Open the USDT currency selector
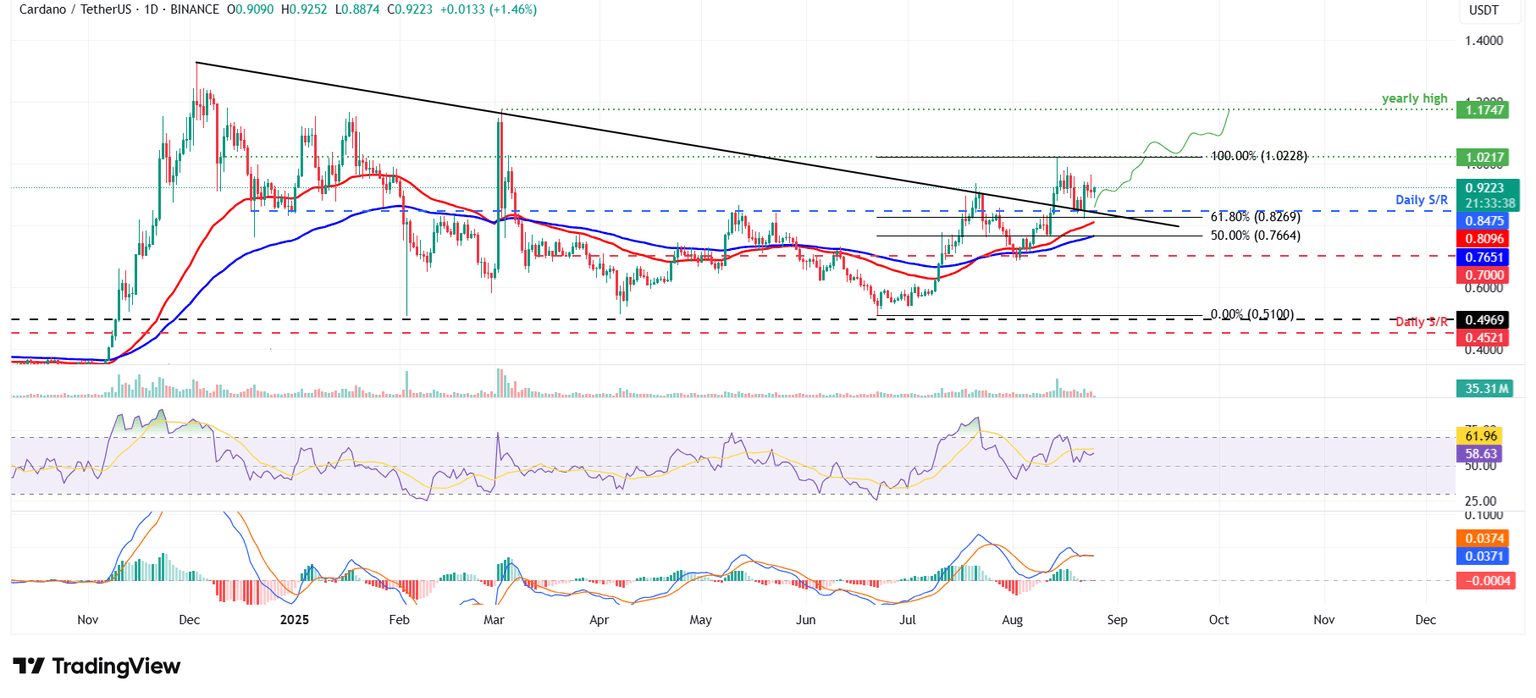The height and width of the screenshot is (698, 1536). click(1484, 9)
